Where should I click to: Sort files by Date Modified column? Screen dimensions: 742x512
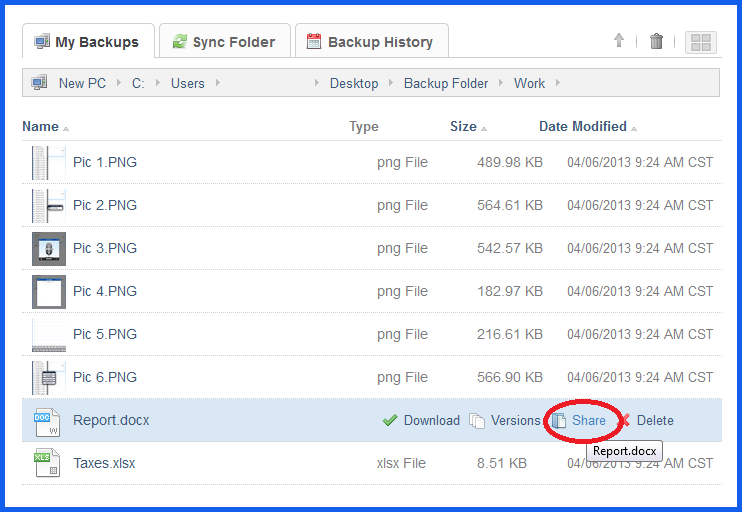click(x=583, y=127)
